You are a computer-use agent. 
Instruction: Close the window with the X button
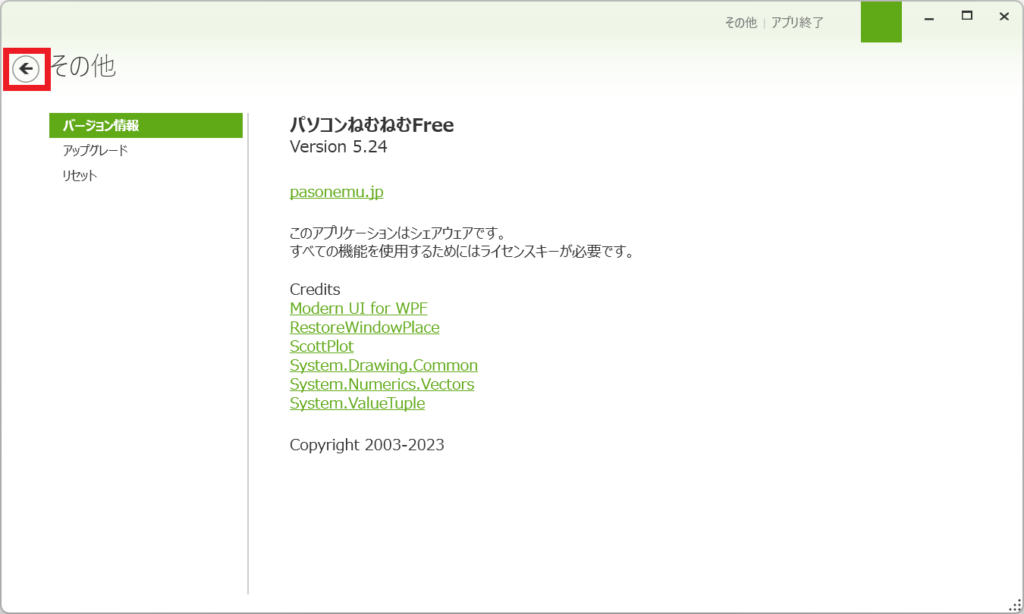(1004, 16)
